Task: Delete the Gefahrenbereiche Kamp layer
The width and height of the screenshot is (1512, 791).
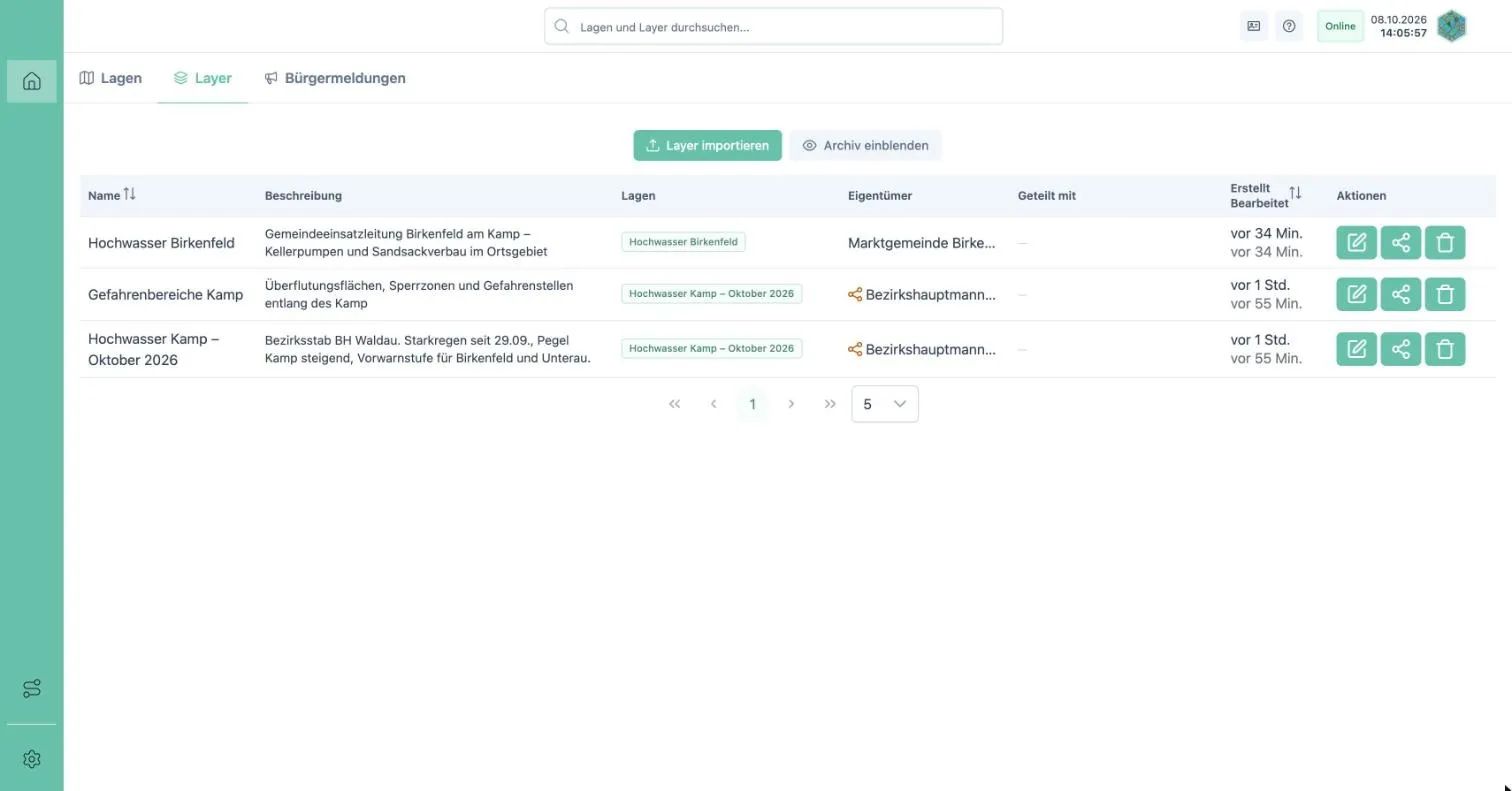Action: [1445, 294]
